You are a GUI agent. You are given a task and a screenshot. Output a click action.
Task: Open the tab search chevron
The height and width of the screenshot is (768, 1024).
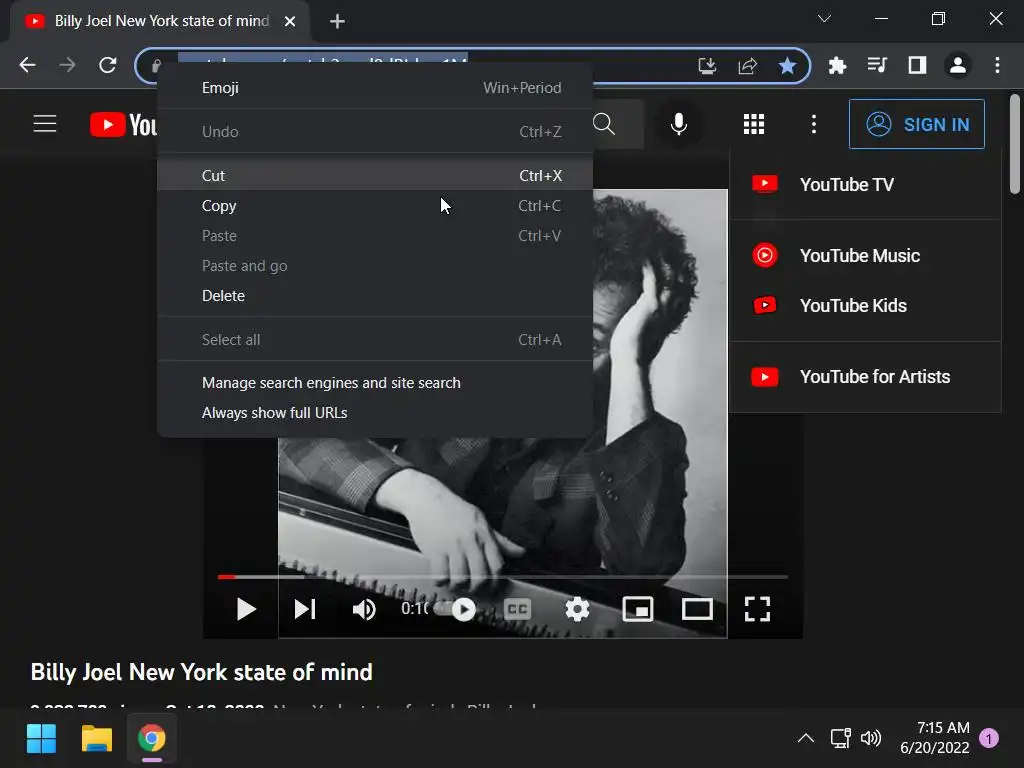(x=824, y=19)
